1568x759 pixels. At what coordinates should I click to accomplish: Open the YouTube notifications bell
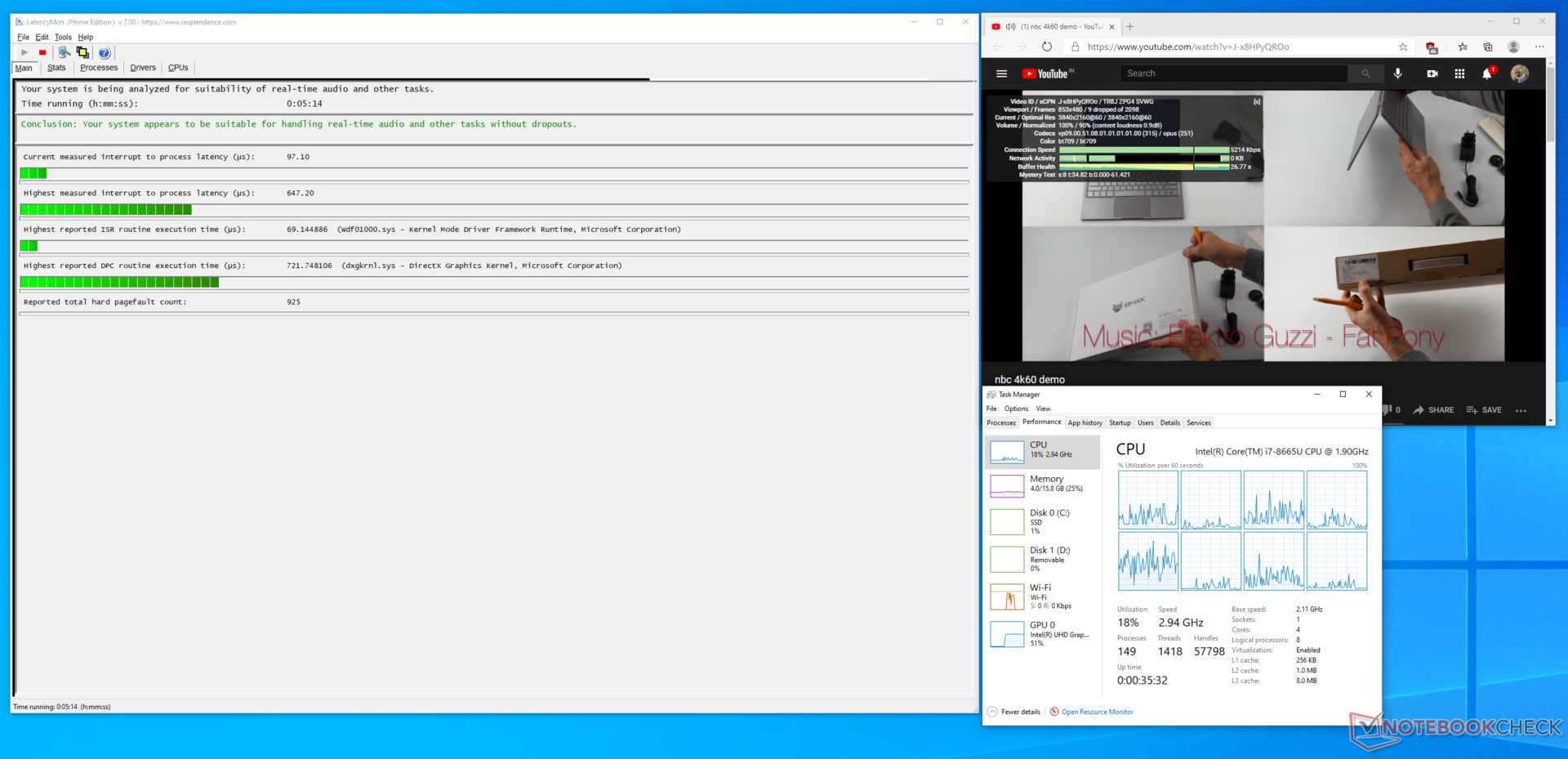point(1487,74)
